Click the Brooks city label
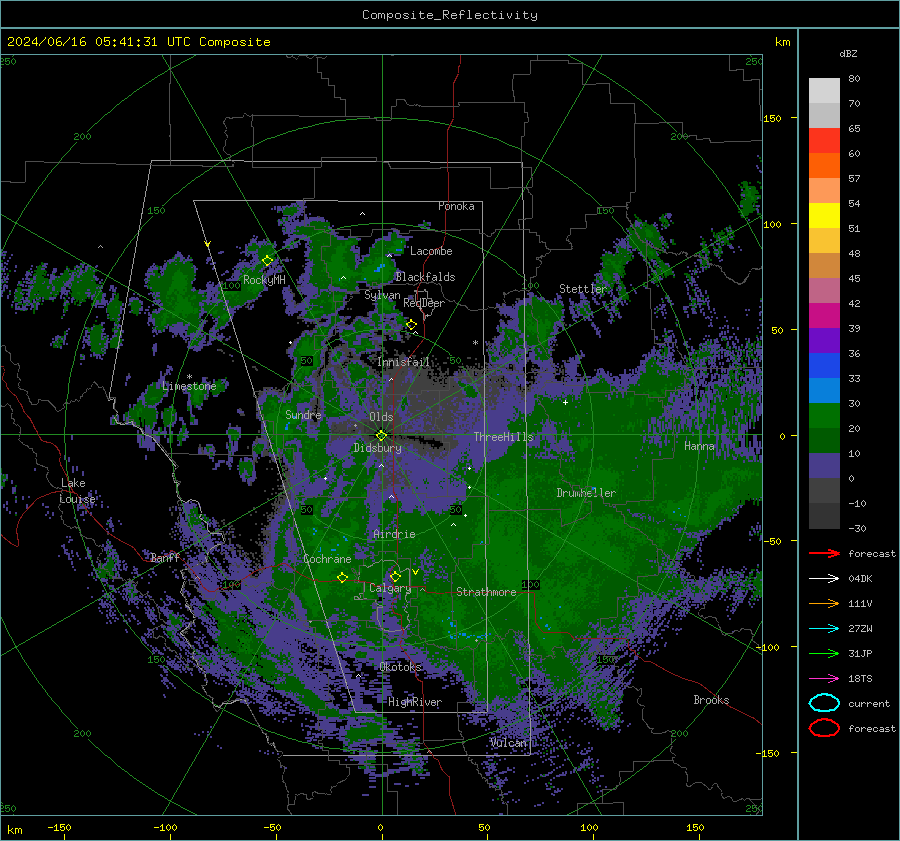The width and height of the screenshot is (900, 841). tap(711, 700)
